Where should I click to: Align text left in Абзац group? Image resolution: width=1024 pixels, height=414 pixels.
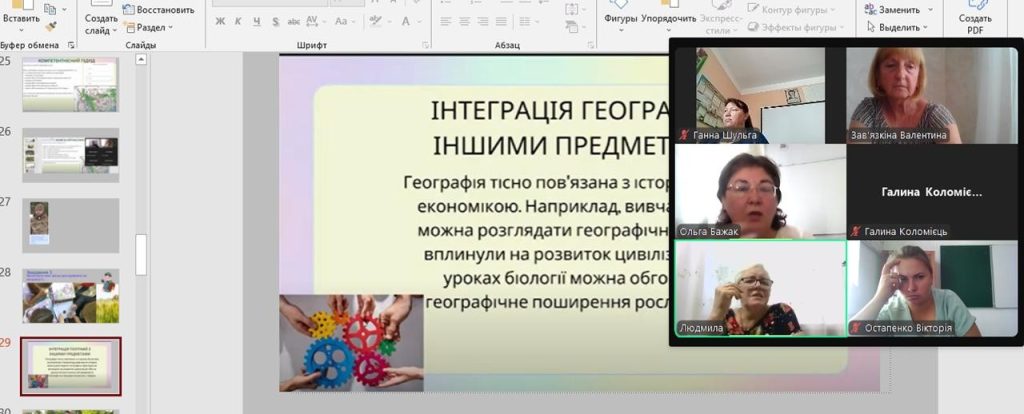click(446, 22)
